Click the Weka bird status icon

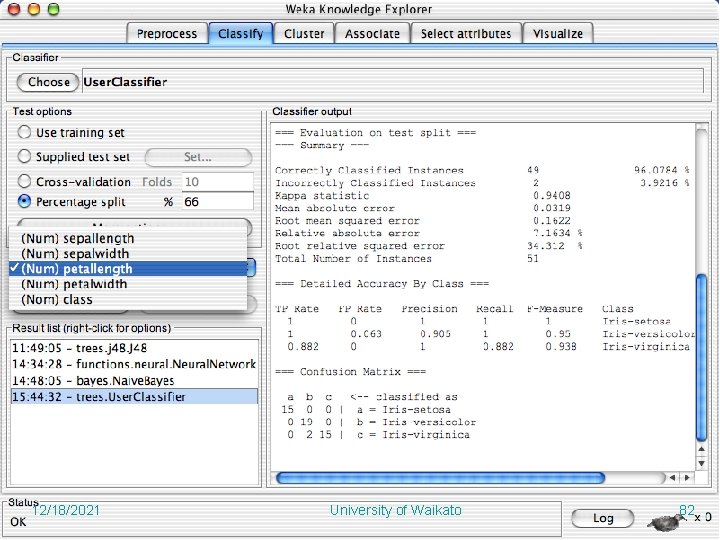(x=664, y=522)
